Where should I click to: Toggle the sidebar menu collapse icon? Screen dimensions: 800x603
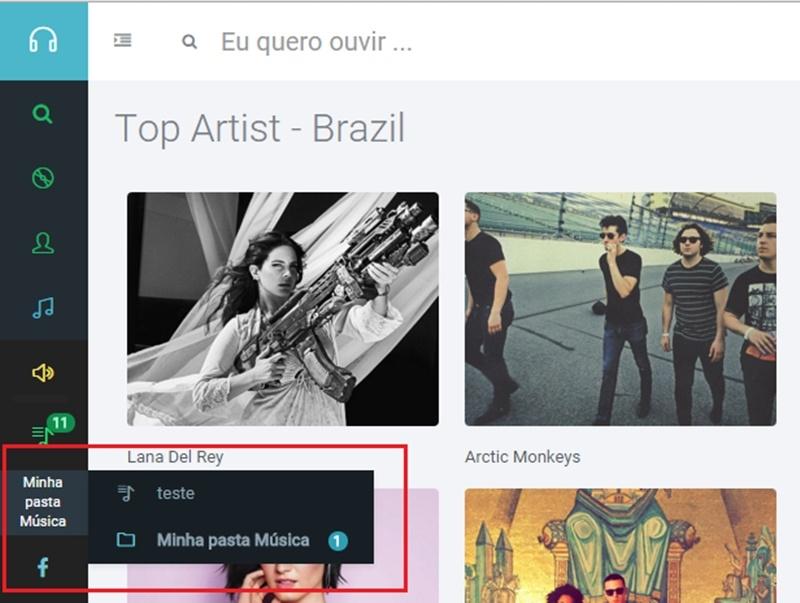[x=122, y=40]
